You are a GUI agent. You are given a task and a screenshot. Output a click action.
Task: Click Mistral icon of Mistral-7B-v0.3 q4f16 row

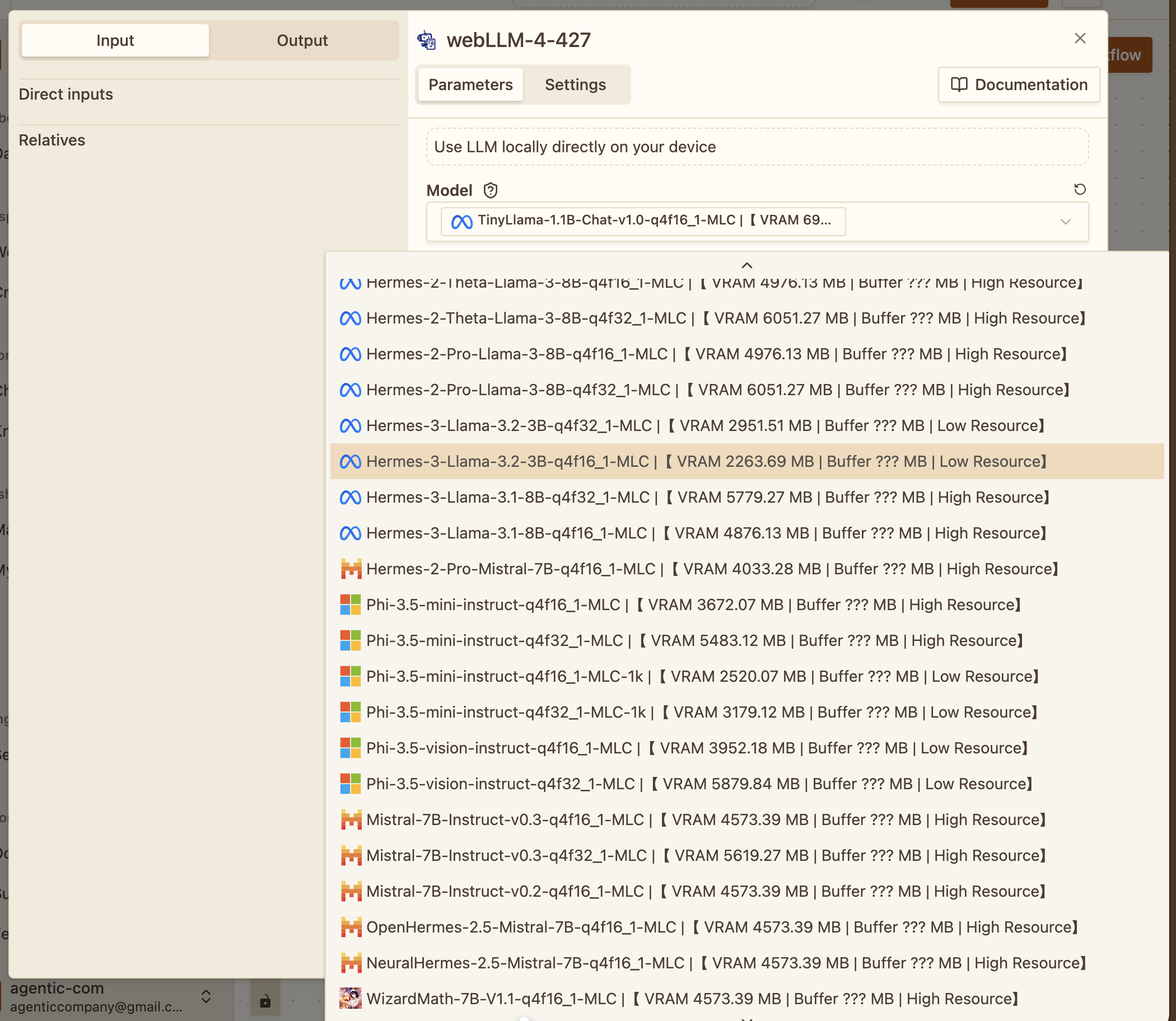(351, 820)
